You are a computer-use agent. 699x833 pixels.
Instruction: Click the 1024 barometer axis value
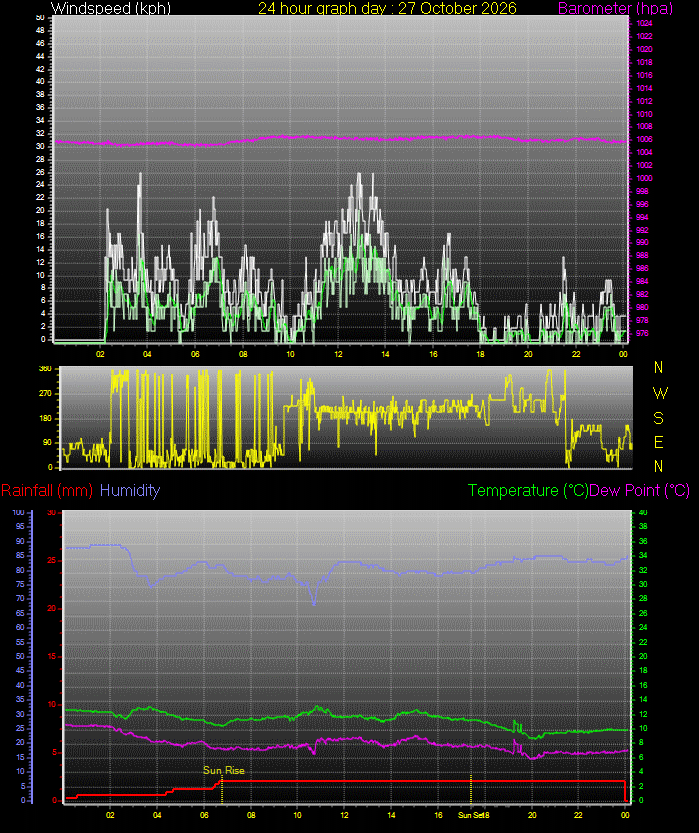644,23
